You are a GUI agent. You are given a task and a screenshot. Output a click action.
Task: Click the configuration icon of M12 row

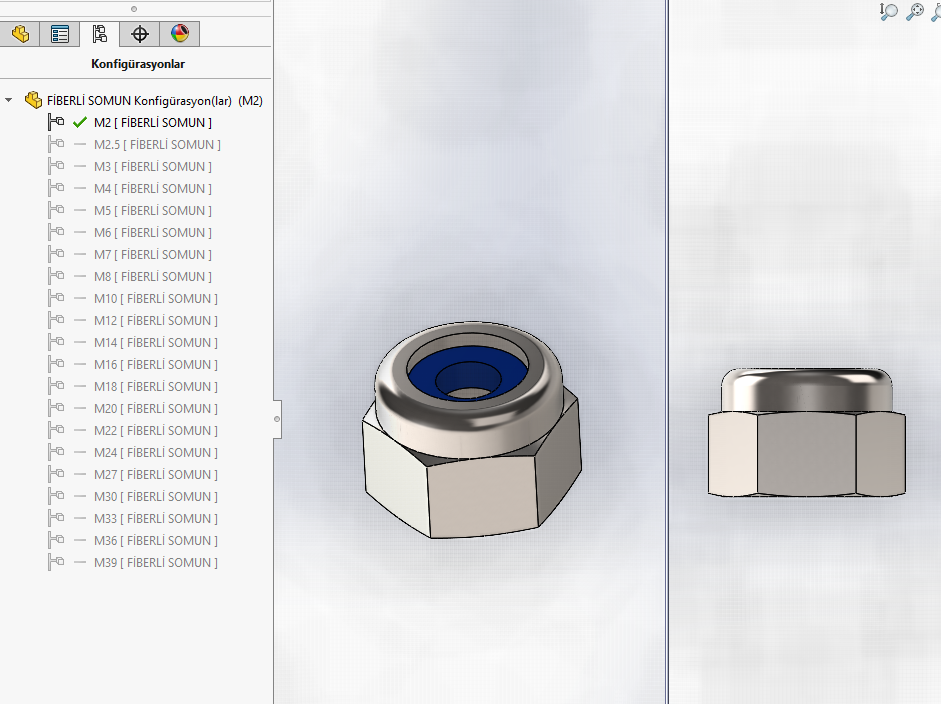point(56,320)
